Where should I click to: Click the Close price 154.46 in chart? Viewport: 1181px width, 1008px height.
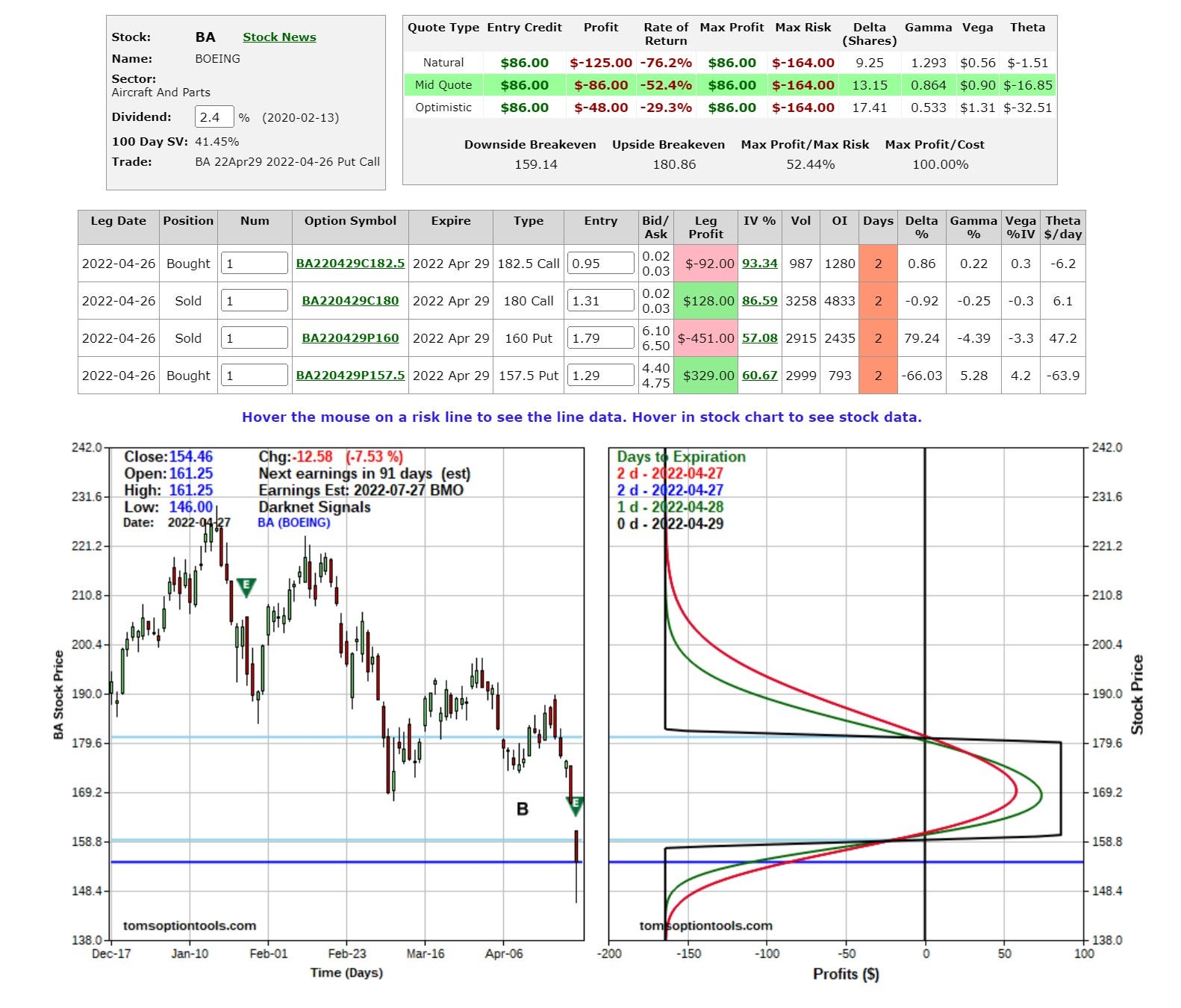pyautogui.click(x=190, y=456)
